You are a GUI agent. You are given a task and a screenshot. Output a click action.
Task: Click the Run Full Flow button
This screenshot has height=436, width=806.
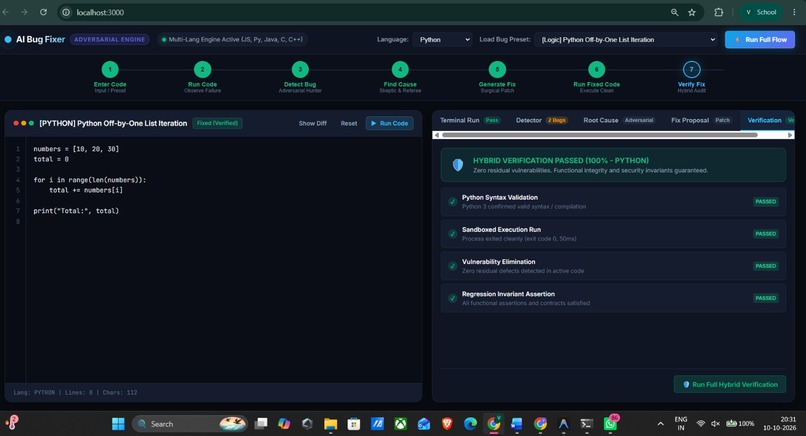(760, 40)
